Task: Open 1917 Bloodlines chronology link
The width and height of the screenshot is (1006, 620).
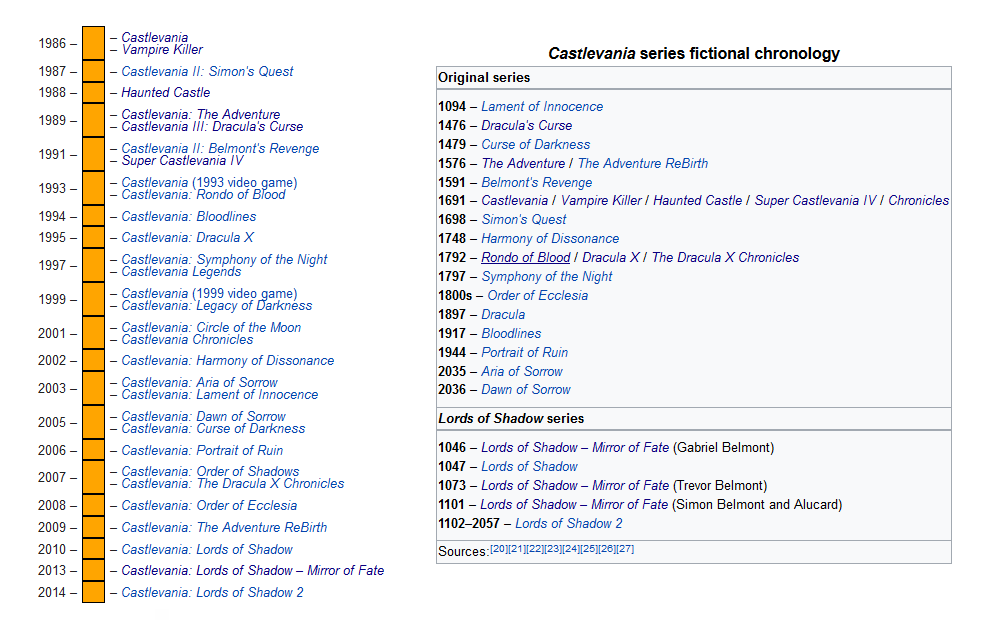Action: click(x=511, y=334)
